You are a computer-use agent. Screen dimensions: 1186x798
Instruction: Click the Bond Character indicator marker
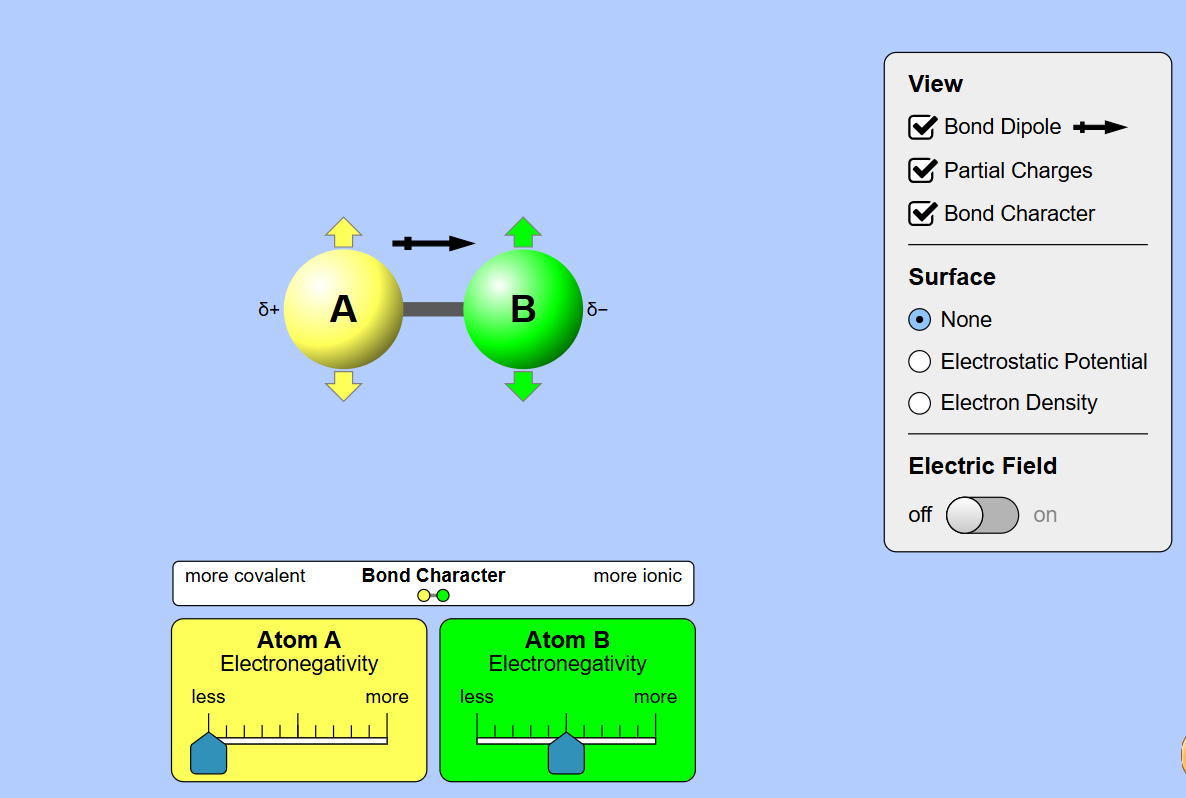[x=433, y=595]
